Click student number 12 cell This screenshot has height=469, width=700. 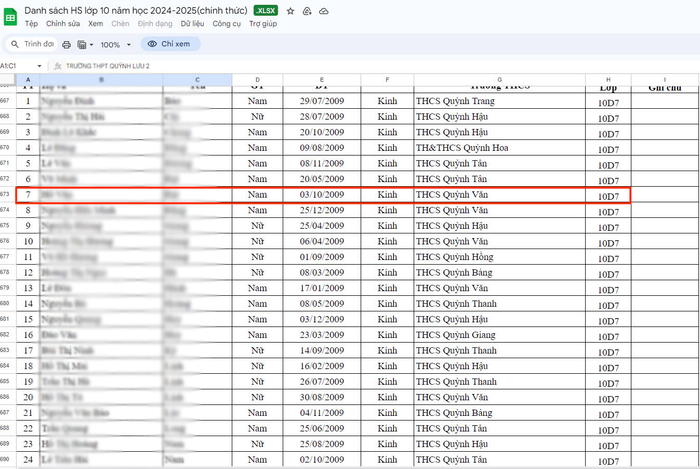tap(28, 273)
